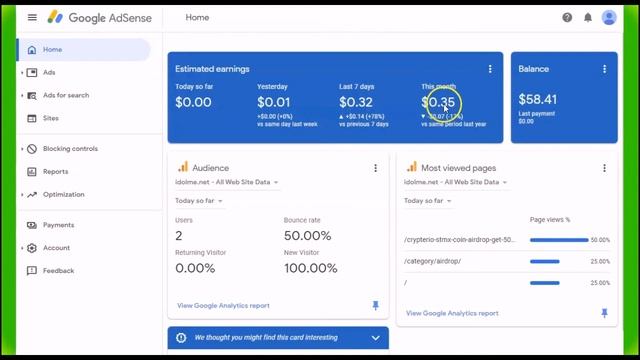Select Ads in the sidebar

(x=49, y=73)
